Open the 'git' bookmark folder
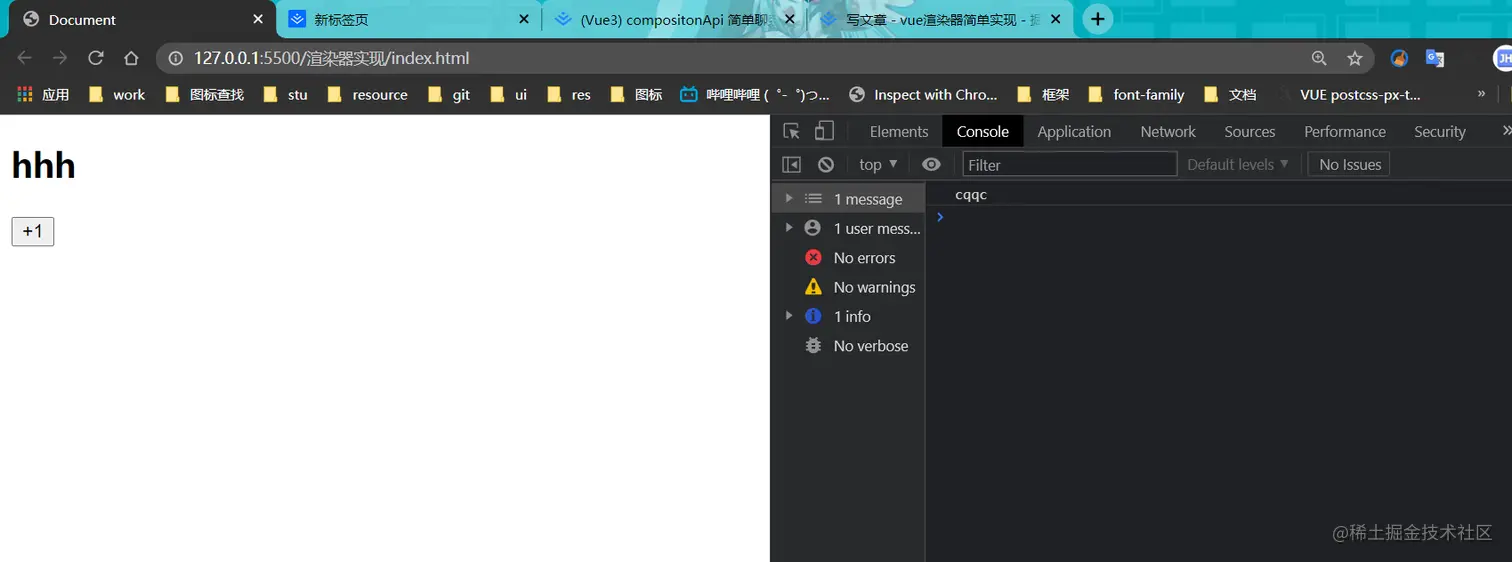 (x=449, y=94)
